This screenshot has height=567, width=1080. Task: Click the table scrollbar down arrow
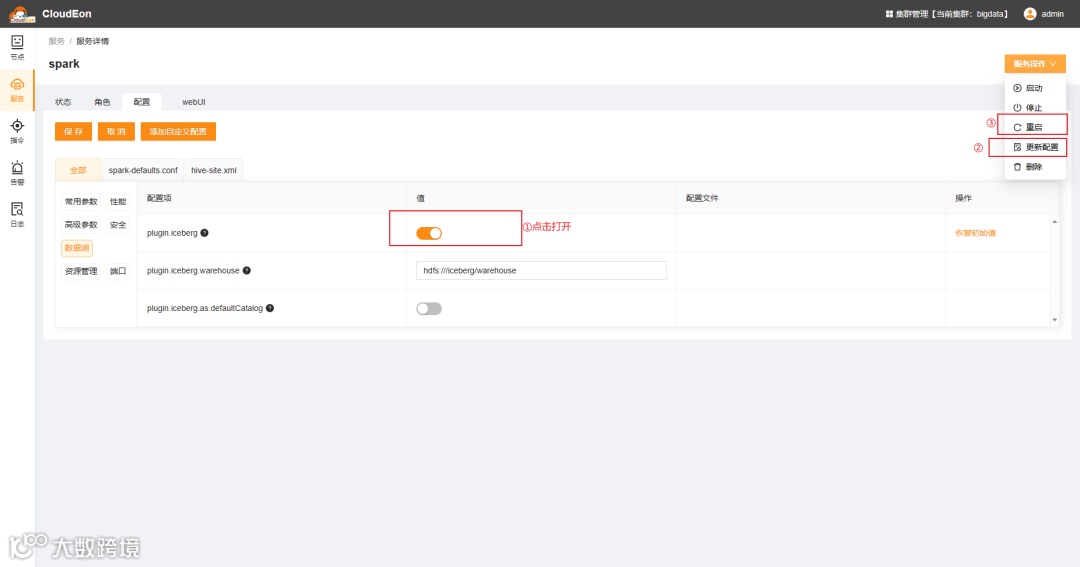1055,320
